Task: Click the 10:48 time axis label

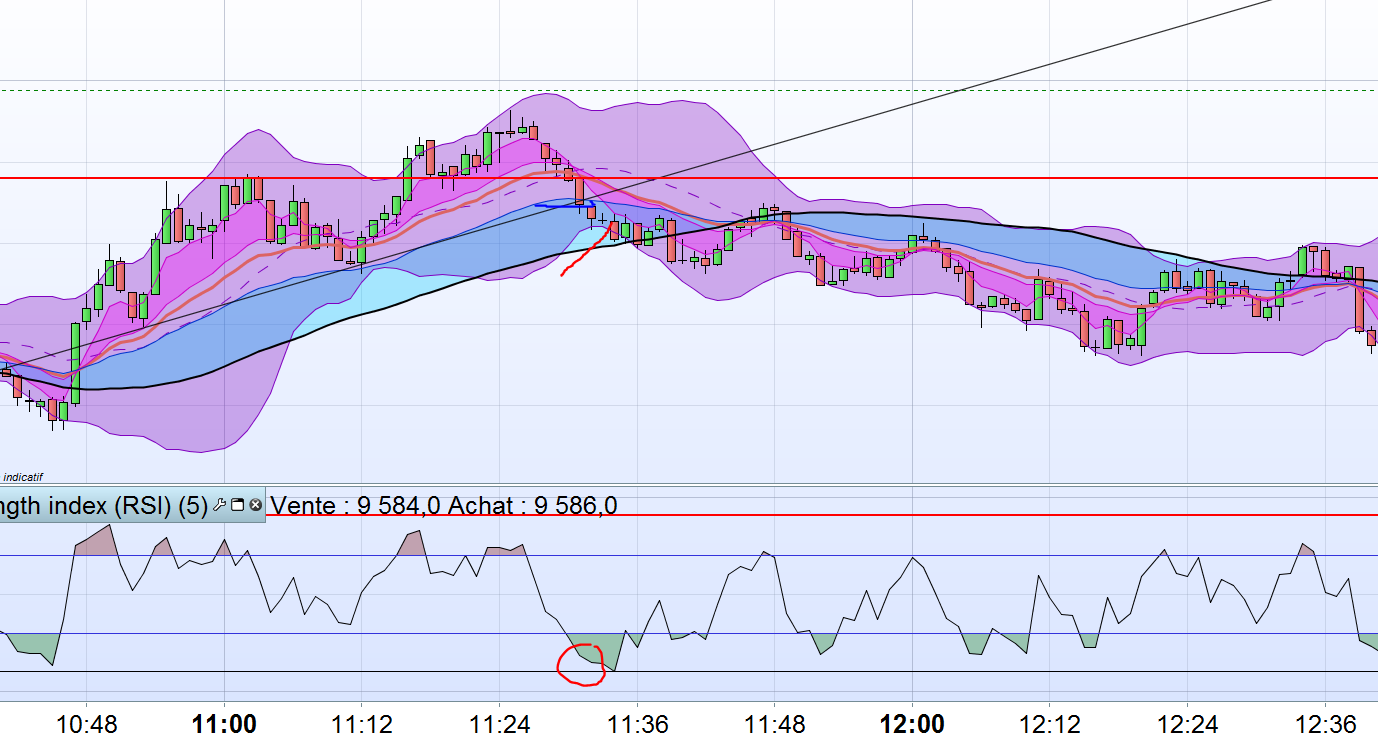Action: [86, 723]
